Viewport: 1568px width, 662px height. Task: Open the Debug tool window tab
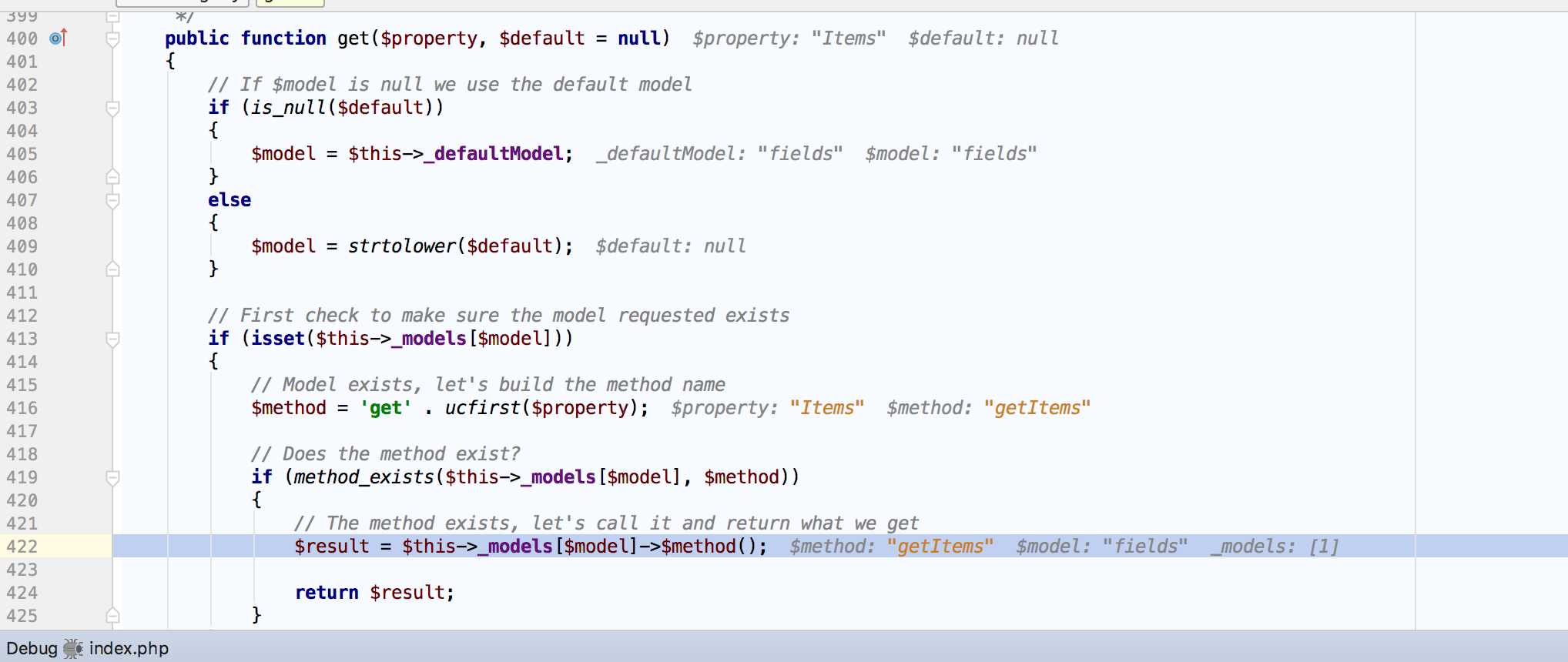point(32,648)
